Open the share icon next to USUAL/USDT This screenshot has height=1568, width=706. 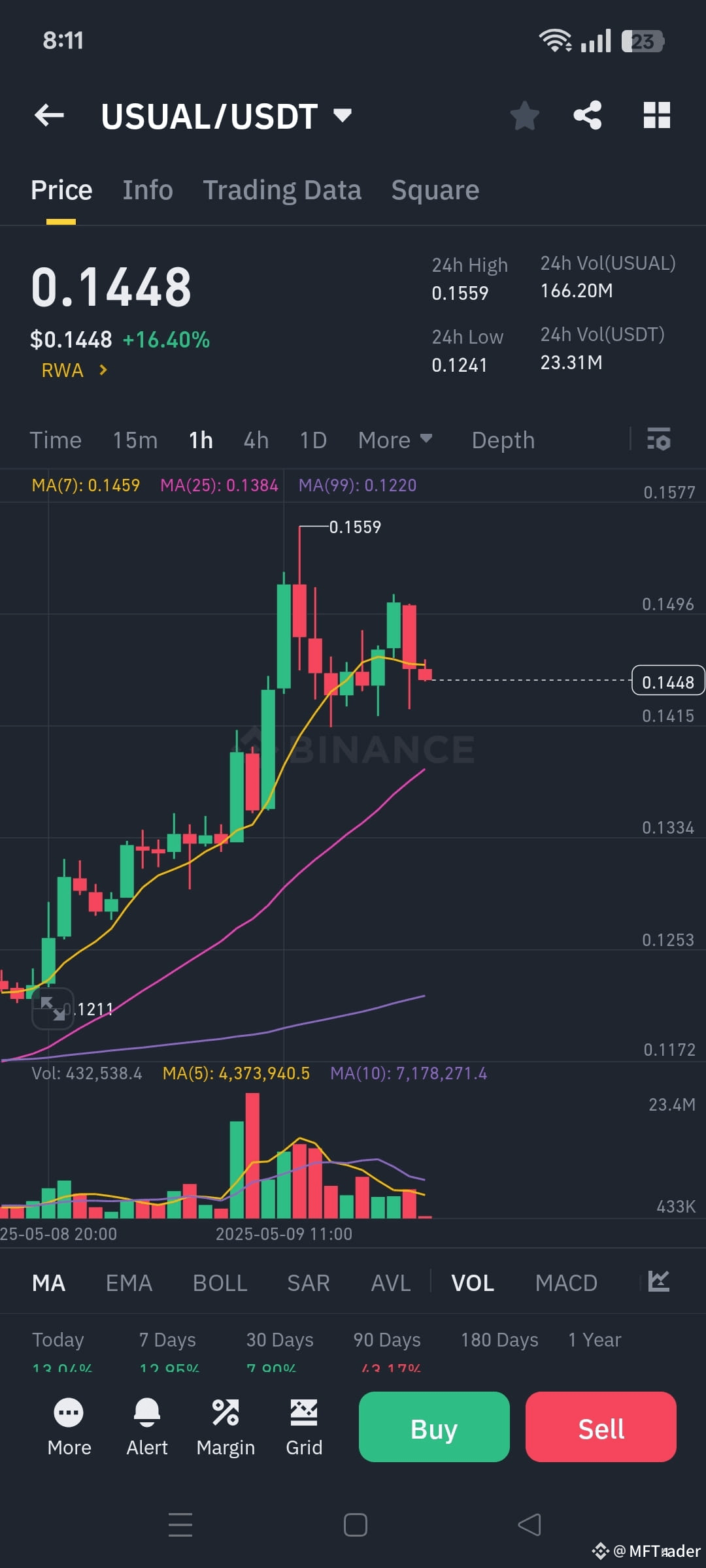[588, 115]
